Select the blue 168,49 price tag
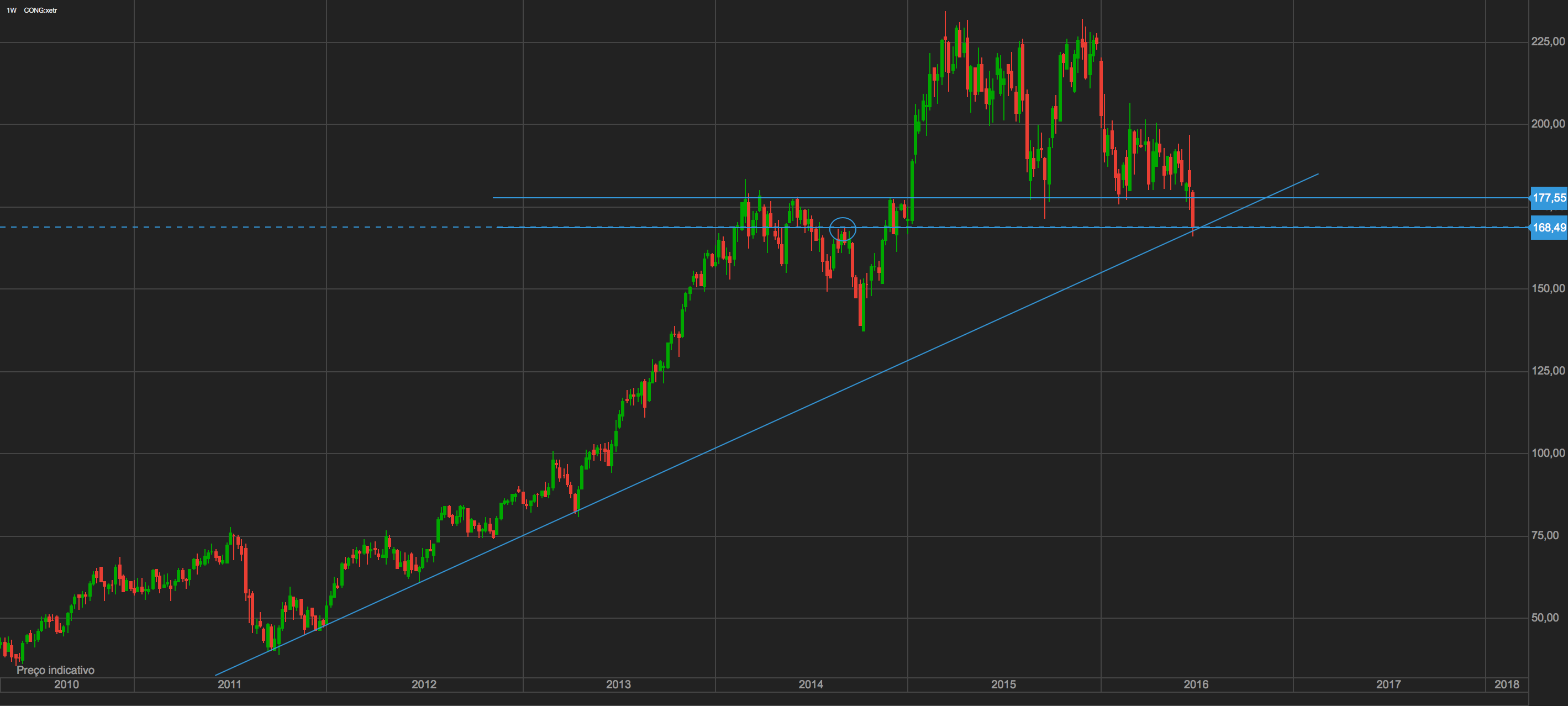 pyautogui.click(x=1549, y=228)
